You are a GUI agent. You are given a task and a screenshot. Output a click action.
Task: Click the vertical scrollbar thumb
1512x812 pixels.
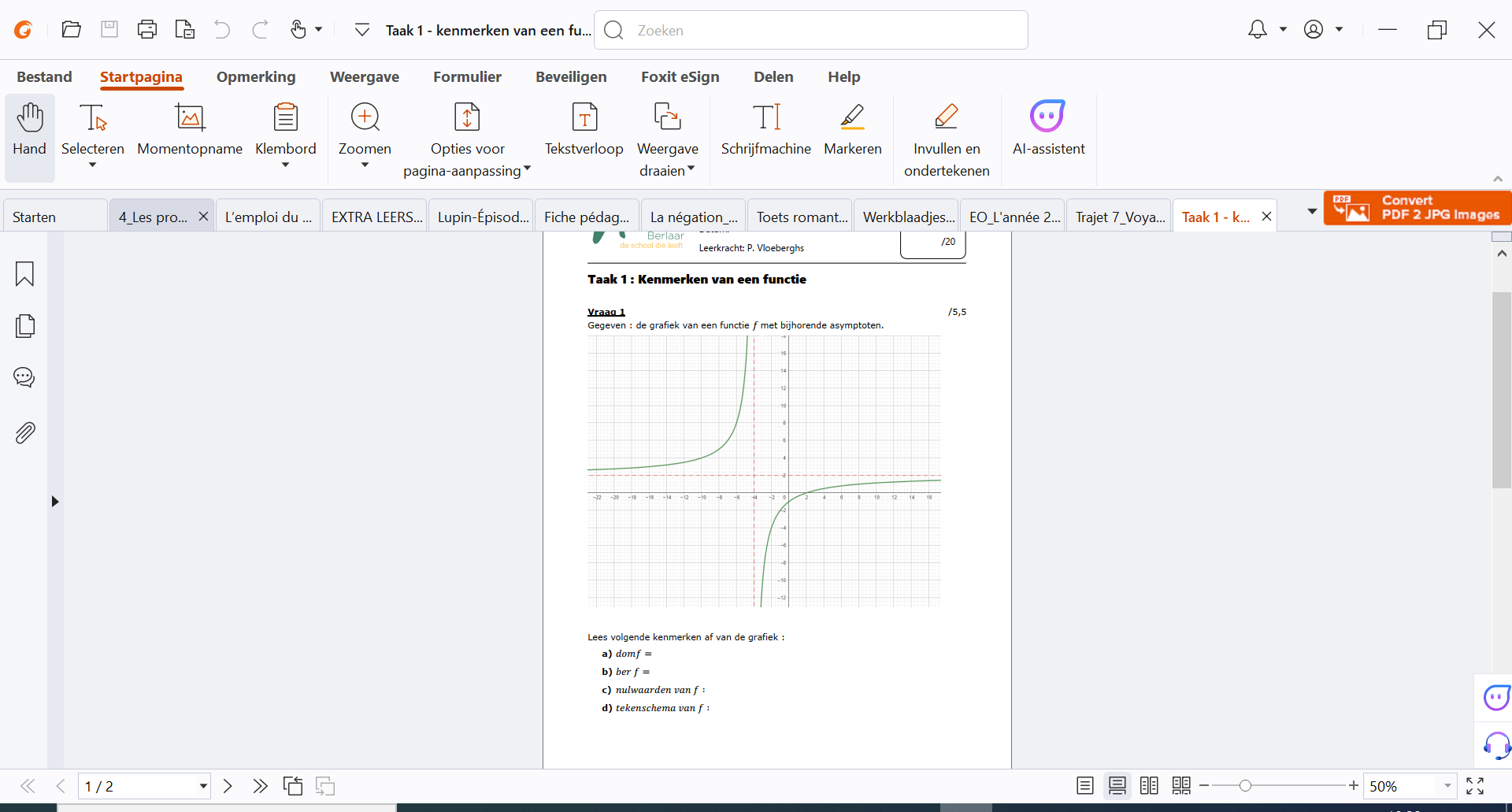pos(1501,391)
